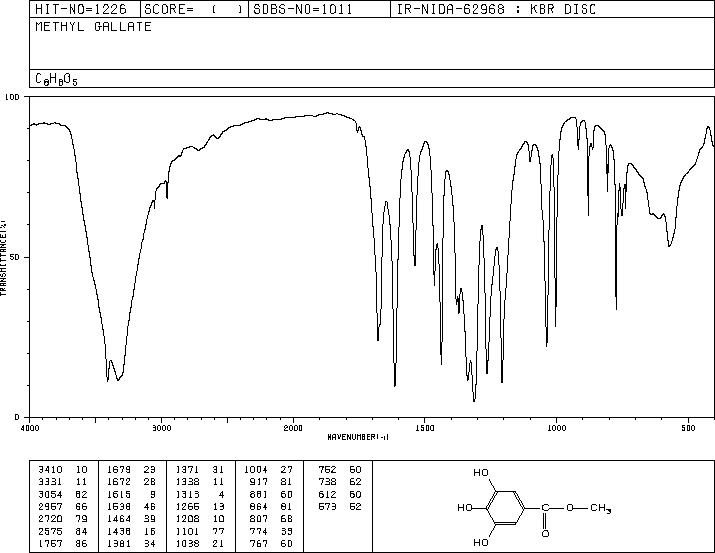The width and height of the screenshot is (715, 553).
Task: Click the carbonyl O below the ester carbon
Action: click(x=546, y=533)
